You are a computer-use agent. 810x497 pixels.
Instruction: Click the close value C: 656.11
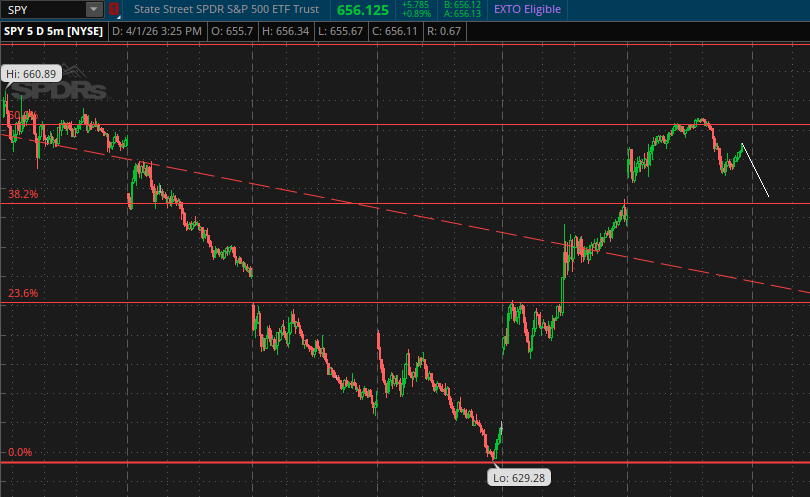pos(395,31)
